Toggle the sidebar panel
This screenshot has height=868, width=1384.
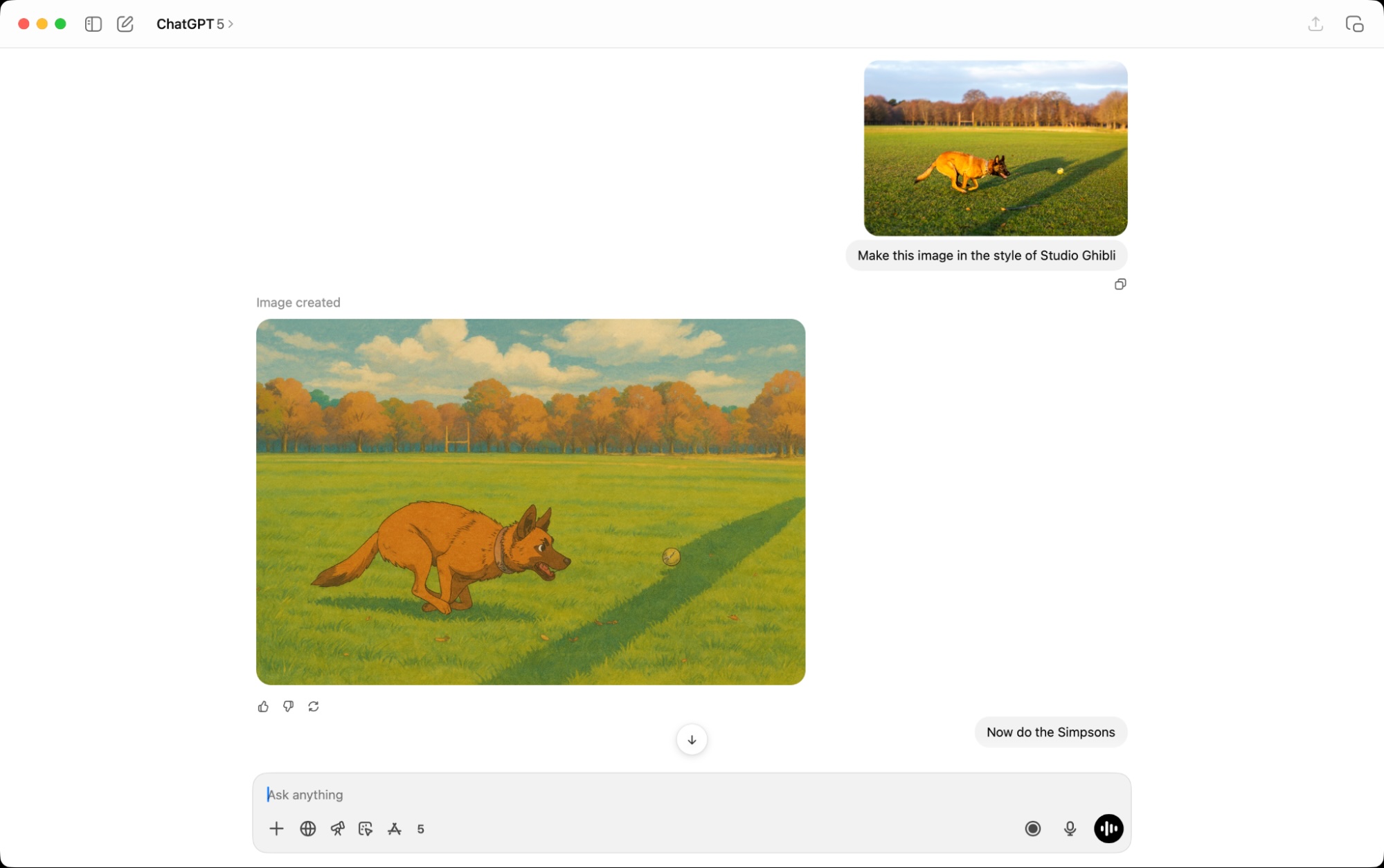(93, 23)
